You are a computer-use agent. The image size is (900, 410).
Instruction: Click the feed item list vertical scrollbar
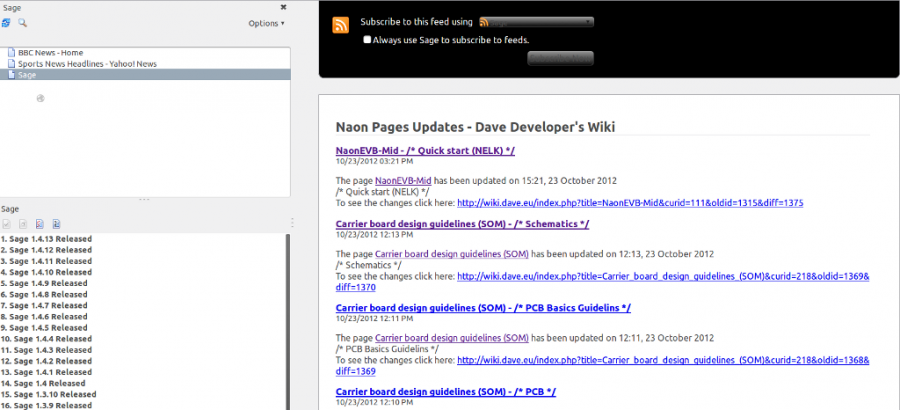click(288, 320)
